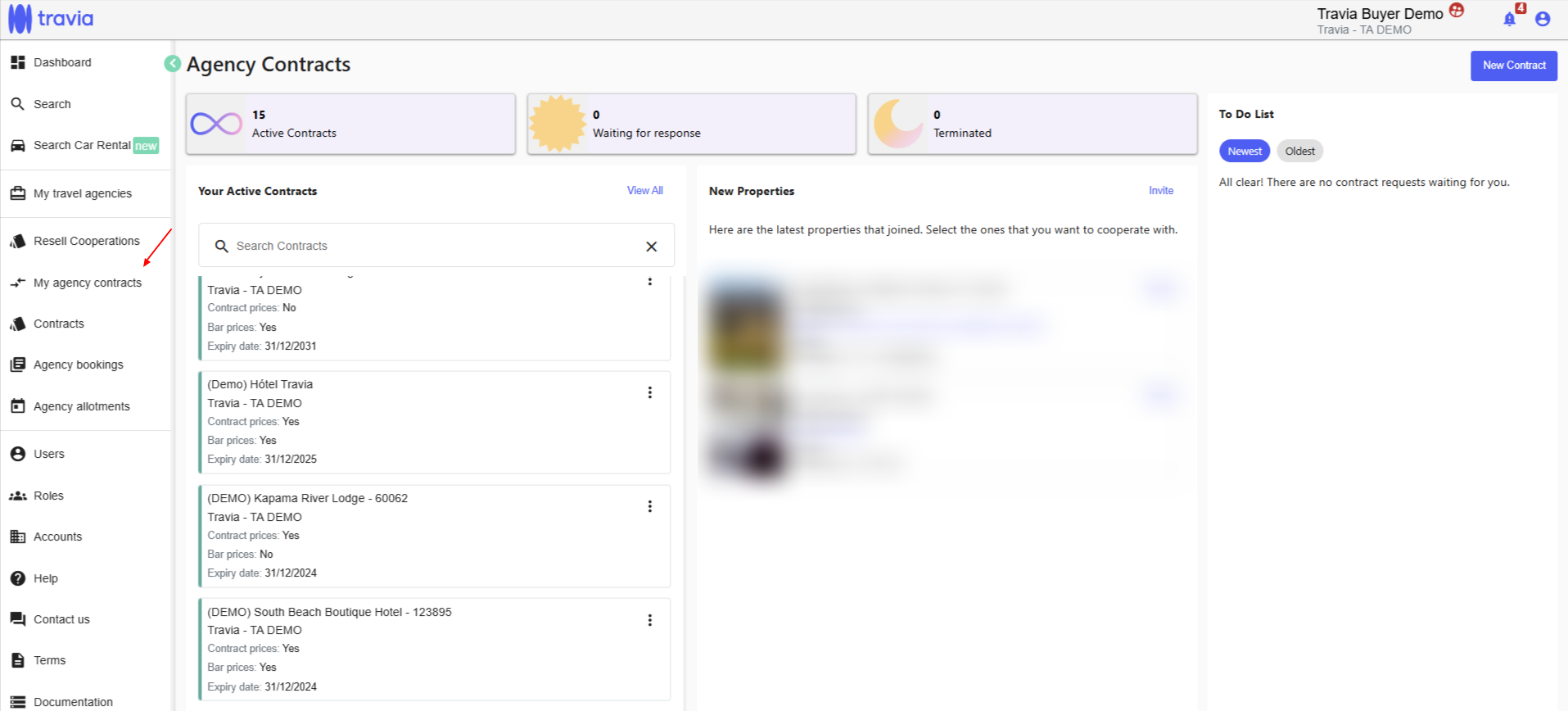Click expiry date 31/12/2025 text
This screenshot has height=711, width=1568.
(291, 460)
